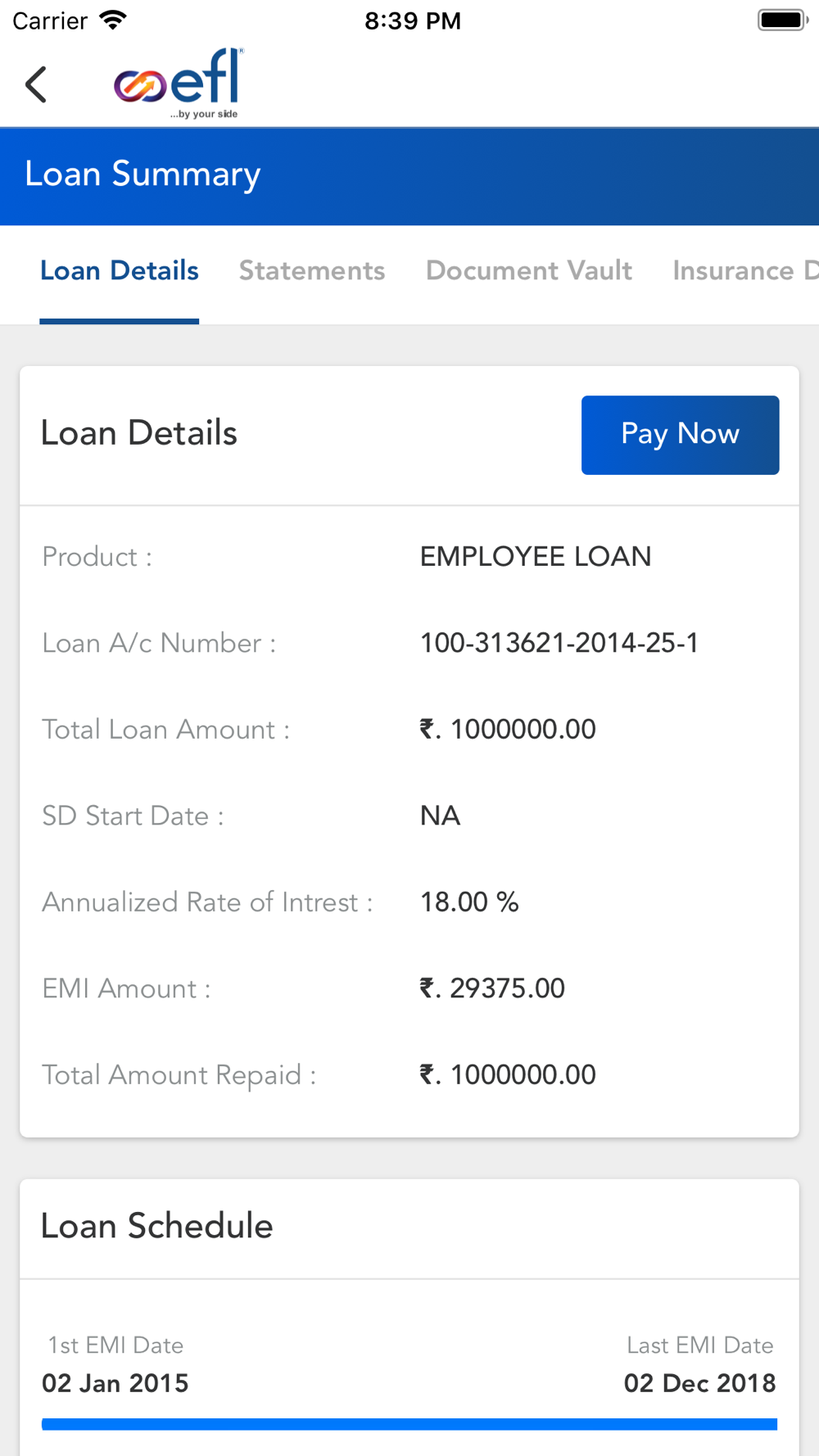This screenshot has width=819, height=1456.
Task: Click the Pay Now button
Action: 680,435
